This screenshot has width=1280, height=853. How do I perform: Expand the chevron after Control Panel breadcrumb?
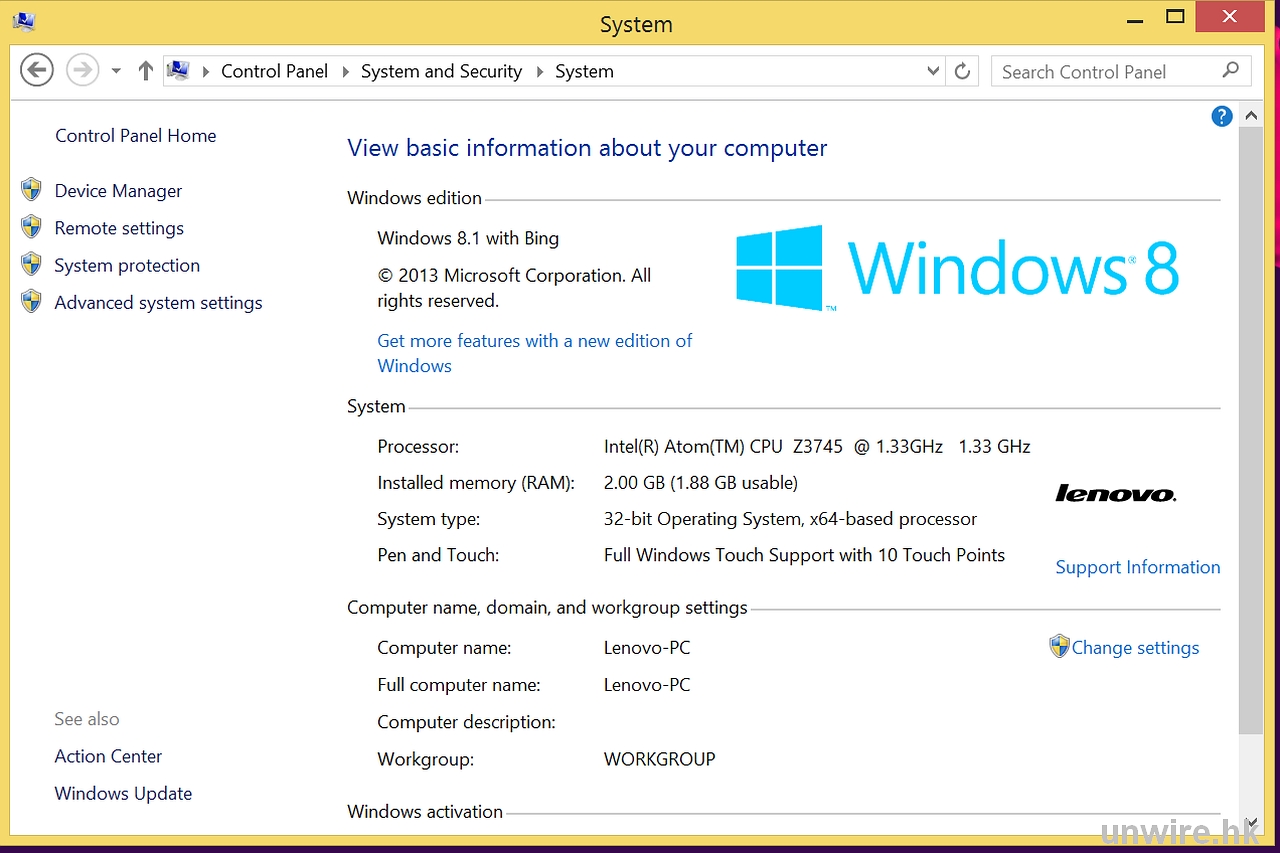point(346,72)
